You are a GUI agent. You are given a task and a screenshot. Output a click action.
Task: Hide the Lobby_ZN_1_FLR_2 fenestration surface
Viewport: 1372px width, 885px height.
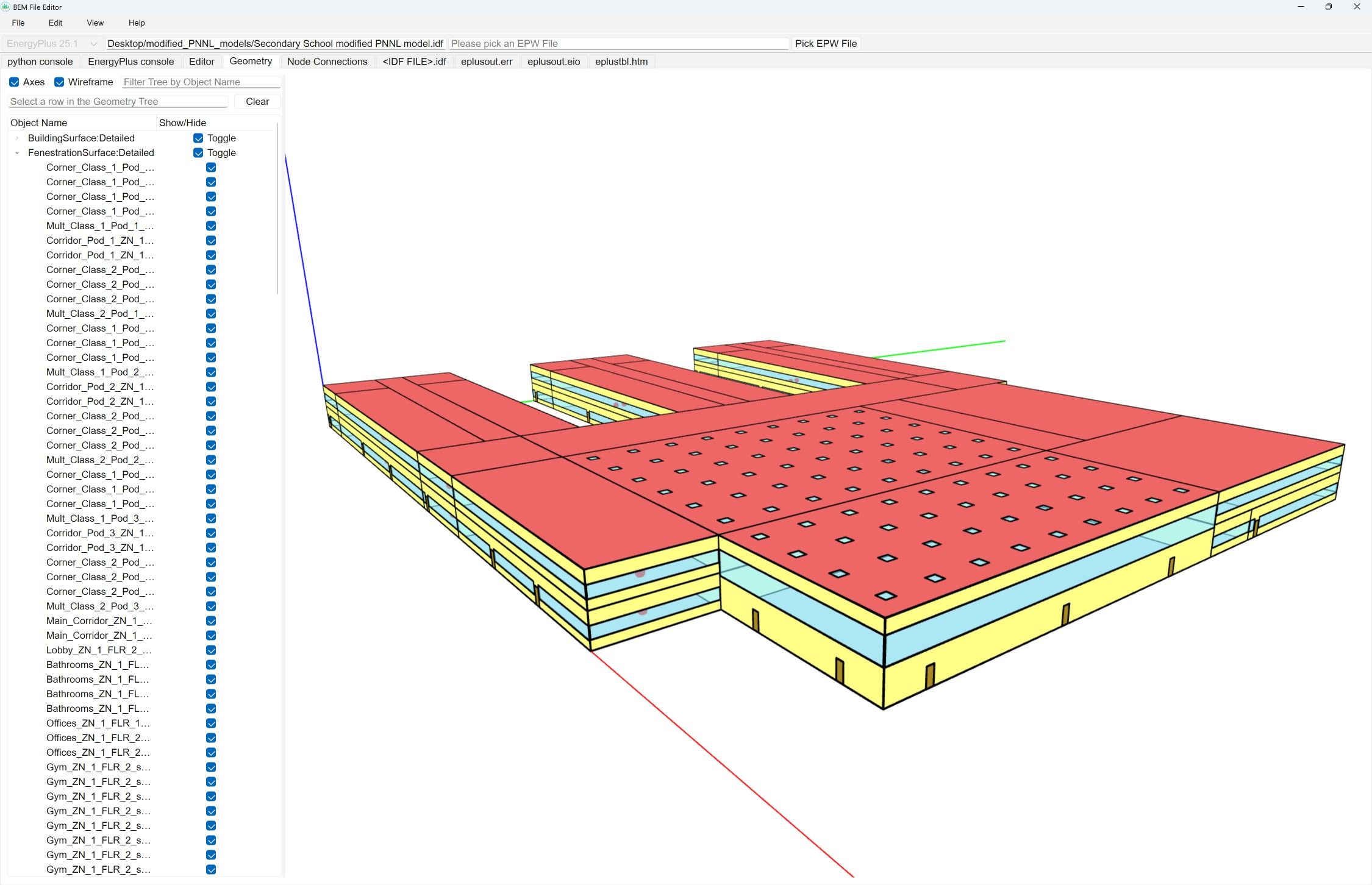[x=211, y=650]
